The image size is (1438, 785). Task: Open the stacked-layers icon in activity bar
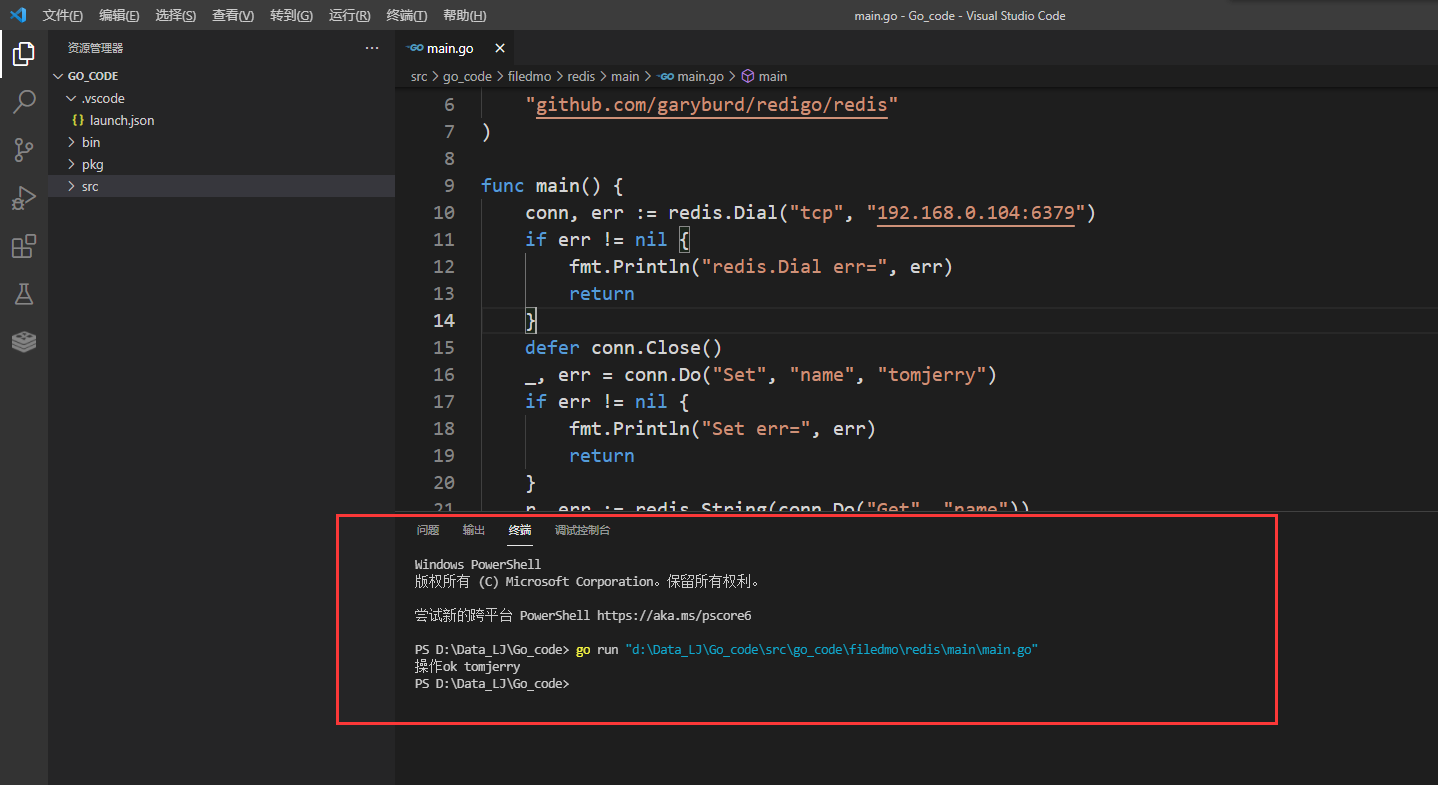[x=24, y=342]
